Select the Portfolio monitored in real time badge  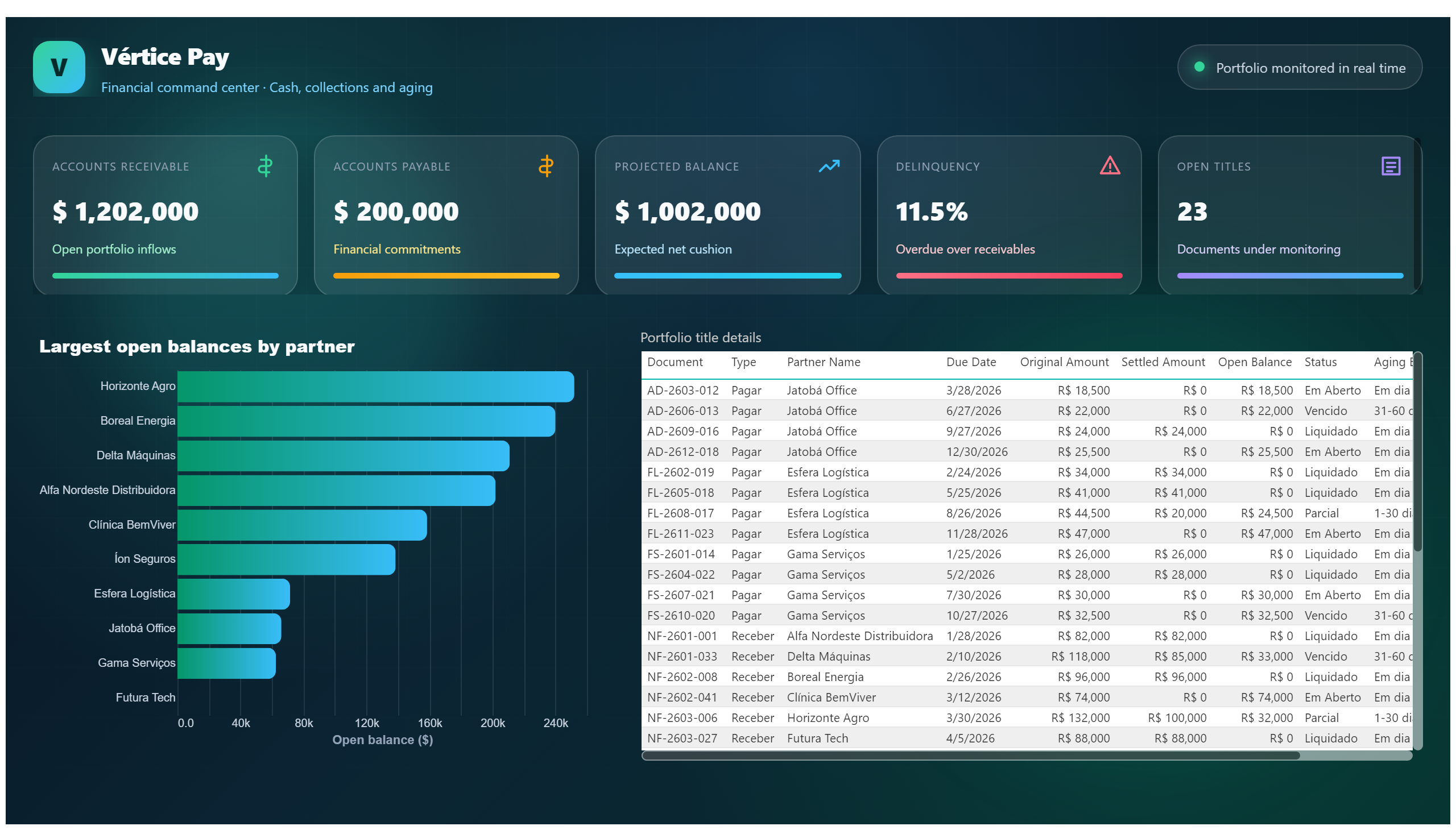tap(1299, 67)
